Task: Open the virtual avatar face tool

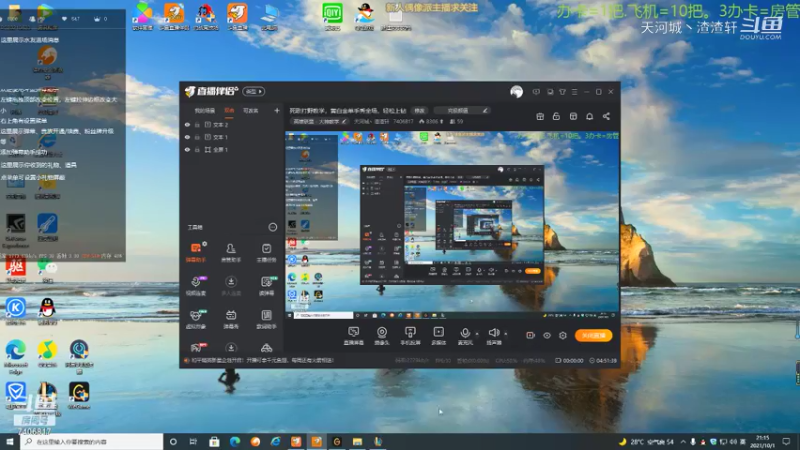Action: click(x=196, y=318)
